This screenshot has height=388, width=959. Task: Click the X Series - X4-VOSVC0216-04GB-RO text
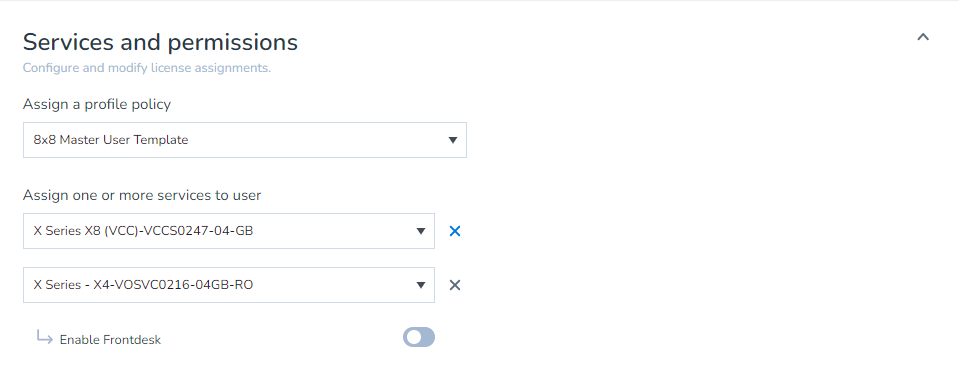[143, 285]
